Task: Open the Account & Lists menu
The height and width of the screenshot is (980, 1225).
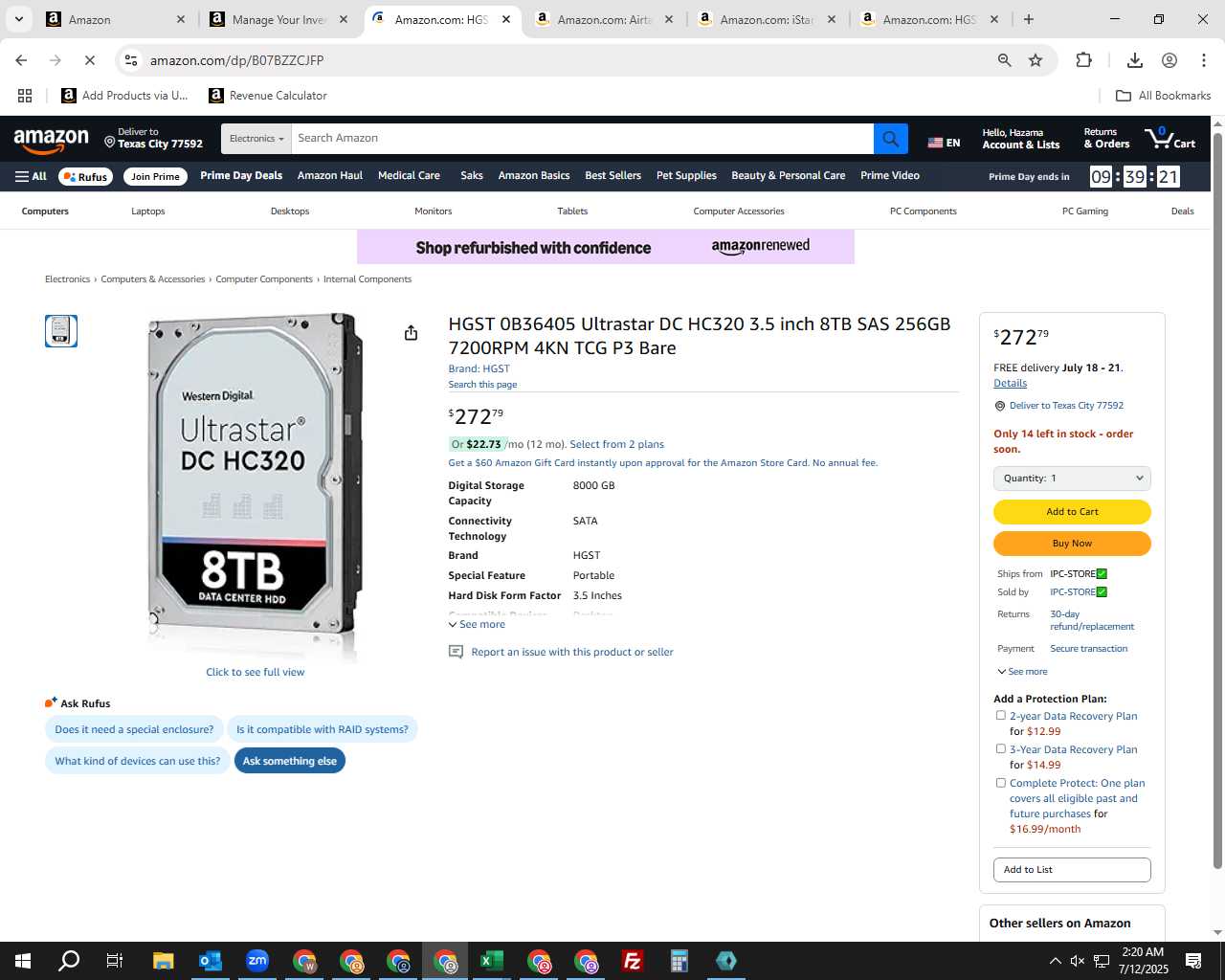Action: (x=1020, y=139)
